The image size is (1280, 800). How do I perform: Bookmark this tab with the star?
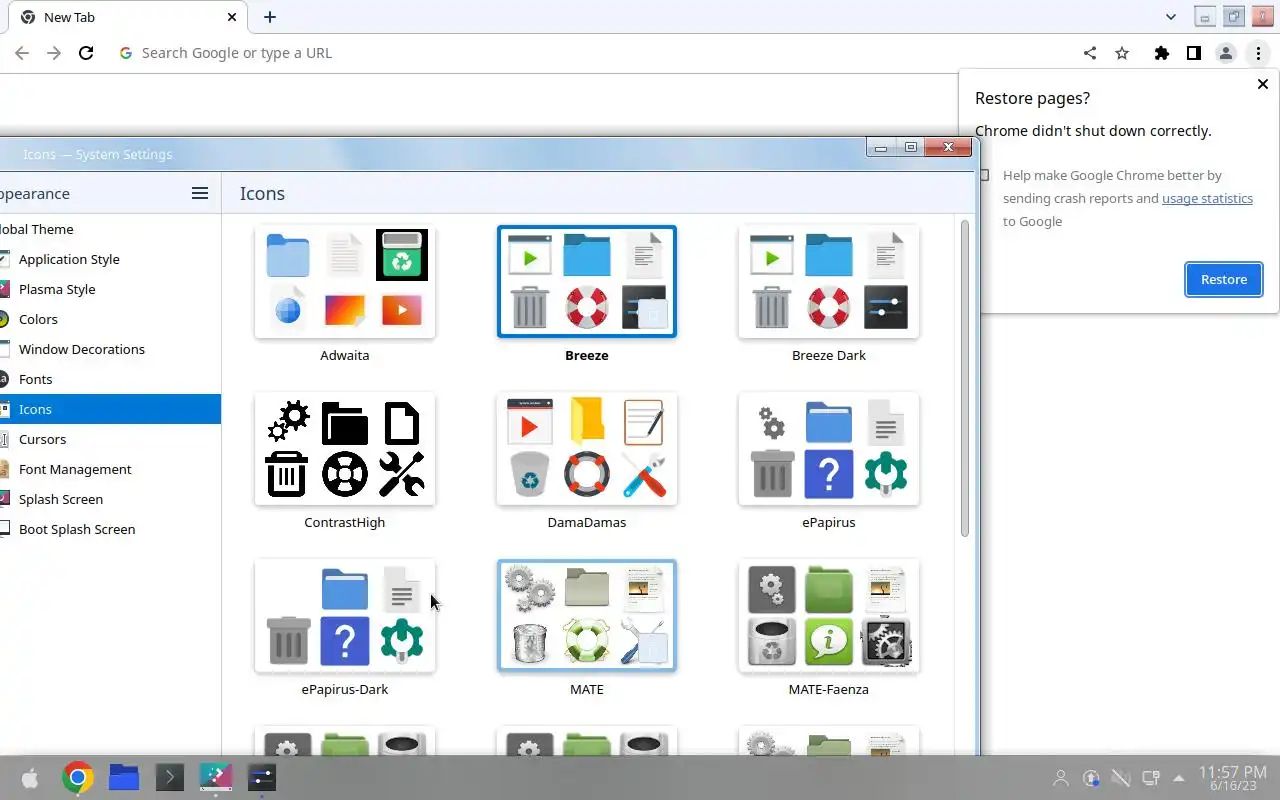coord(1122,53)
